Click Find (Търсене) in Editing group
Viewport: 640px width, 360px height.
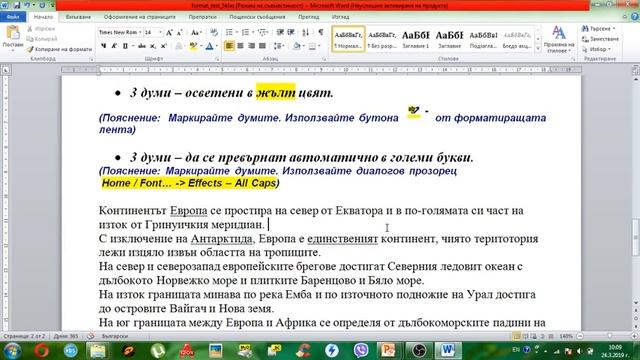click(x=598, y=29)
